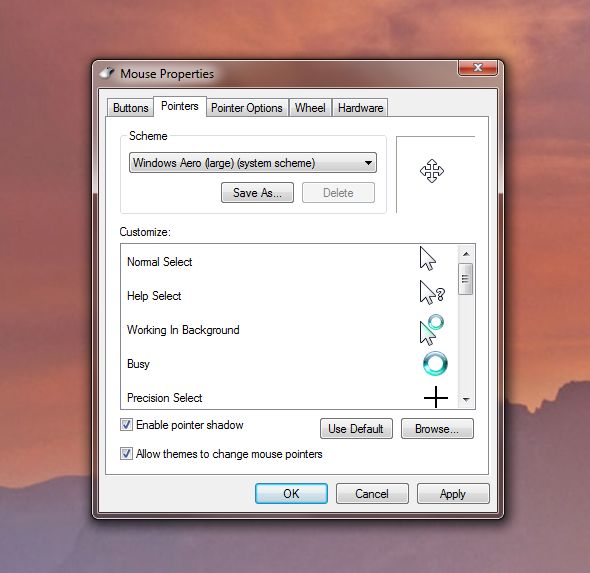
Task: Select the "Normal Select" list row text
Action: [x=160, y=261]
